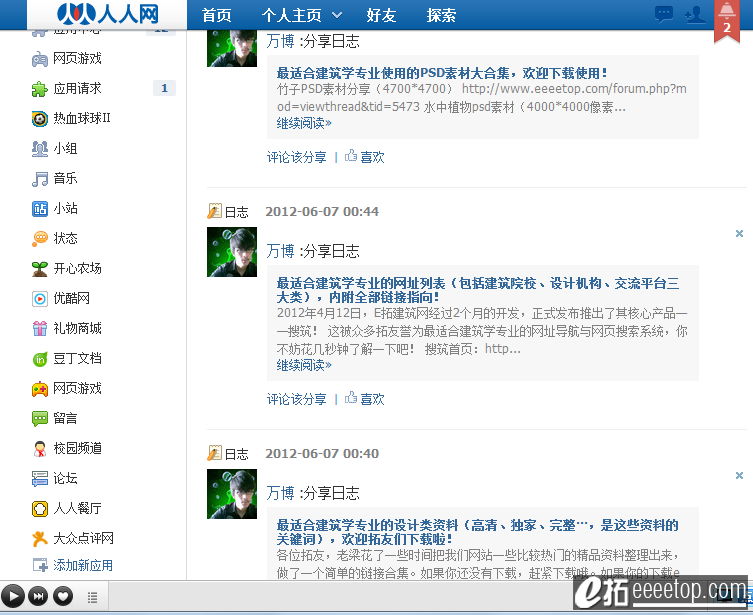Click the 日志 icon beside 2012-06-07 00:40
Image resolution: width=753 pixels, height=615 pixels.
click(215, 453)
